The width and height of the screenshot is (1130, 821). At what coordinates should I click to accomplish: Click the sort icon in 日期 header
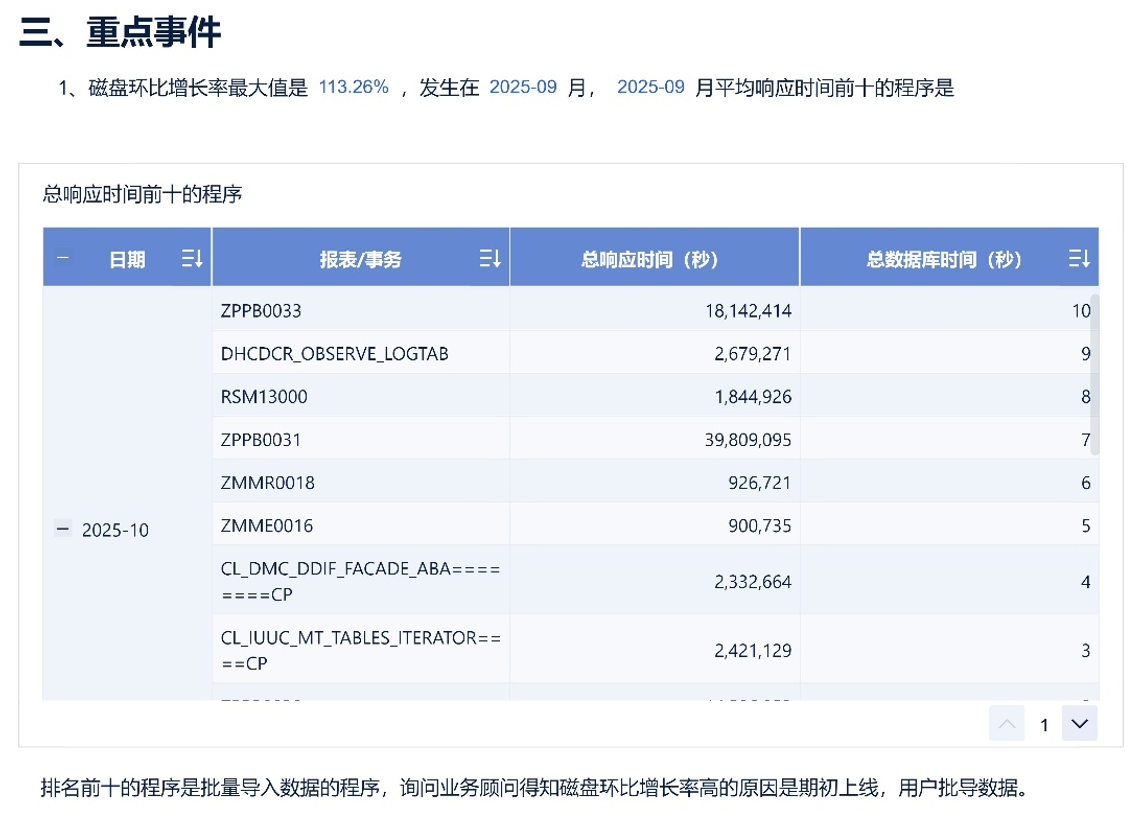point(192,259)
